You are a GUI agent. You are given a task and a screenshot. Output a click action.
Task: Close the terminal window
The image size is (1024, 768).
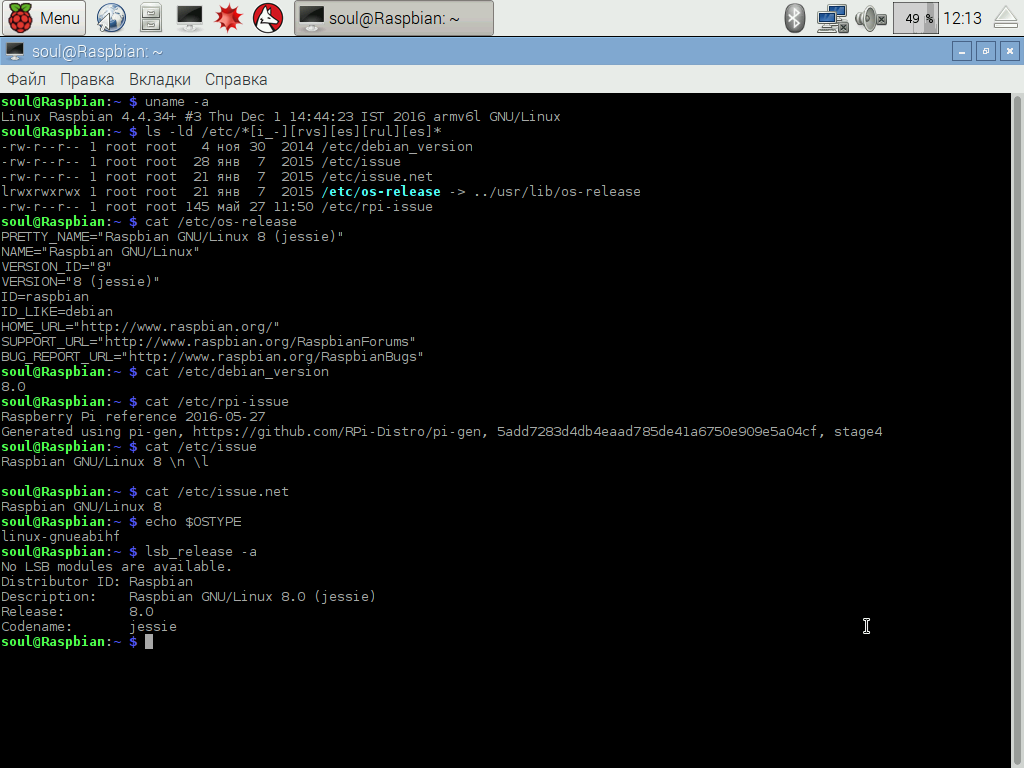pyautogui.click(x=1010, y=51)
